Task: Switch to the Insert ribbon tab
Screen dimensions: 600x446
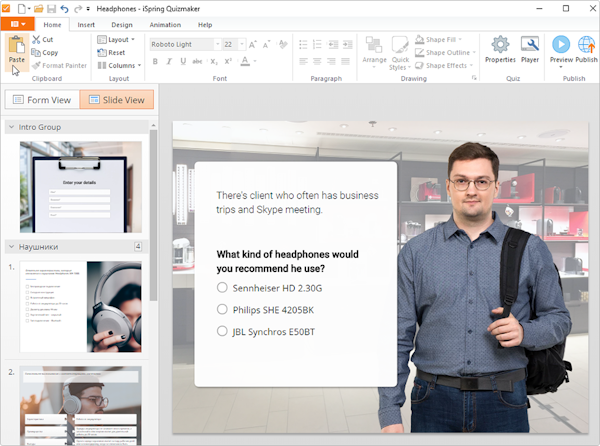Action: point(86,24)
